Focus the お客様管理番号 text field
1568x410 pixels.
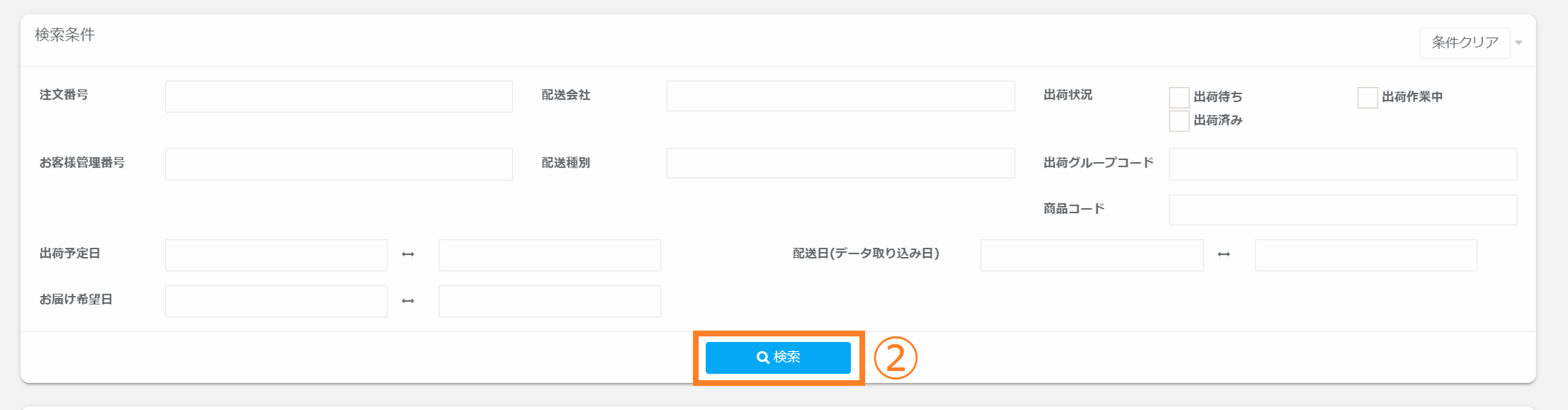pyautogui.click(x=338, y=164)
